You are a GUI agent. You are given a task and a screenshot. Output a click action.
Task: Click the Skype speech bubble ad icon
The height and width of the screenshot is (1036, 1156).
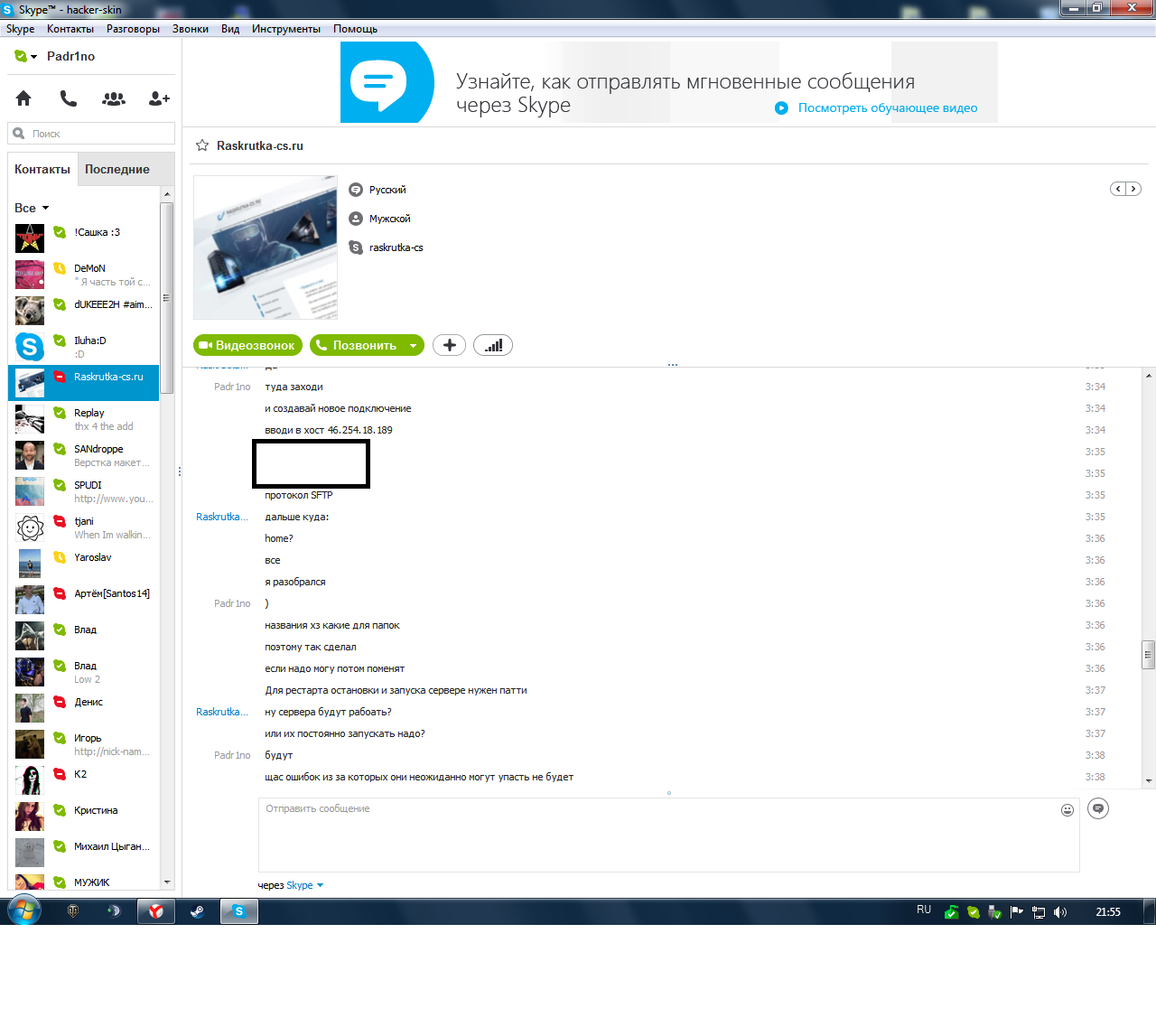[x=387, y=82]
